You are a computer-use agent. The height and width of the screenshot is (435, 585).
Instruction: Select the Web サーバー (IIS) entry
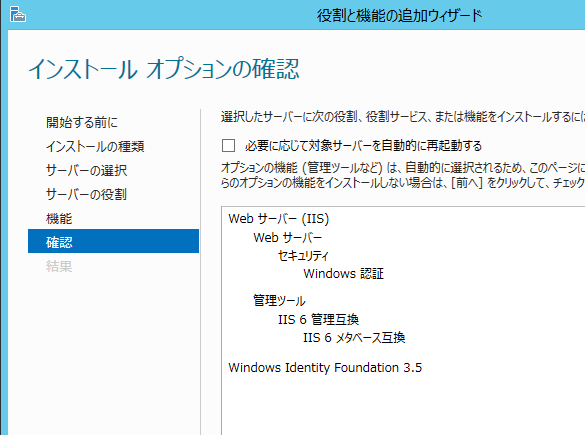[x=279, y=219]
